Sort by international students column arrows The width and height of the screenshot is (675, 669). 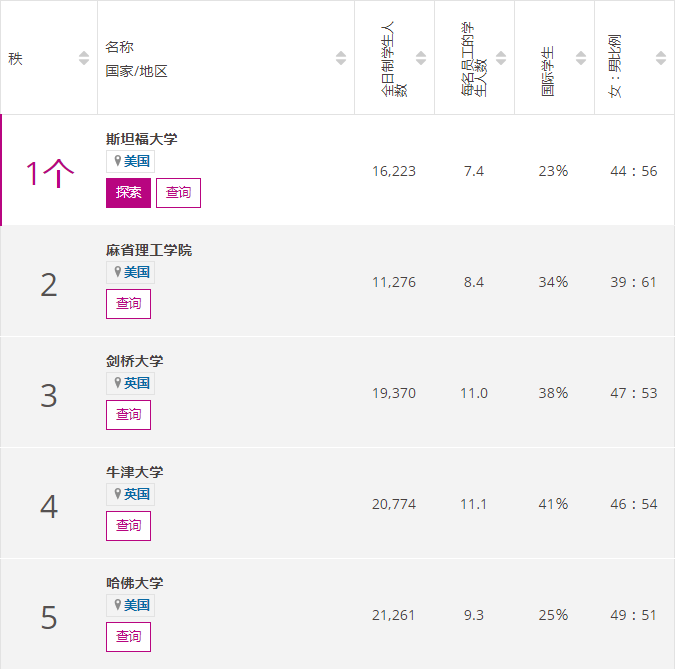coord(581,59)
